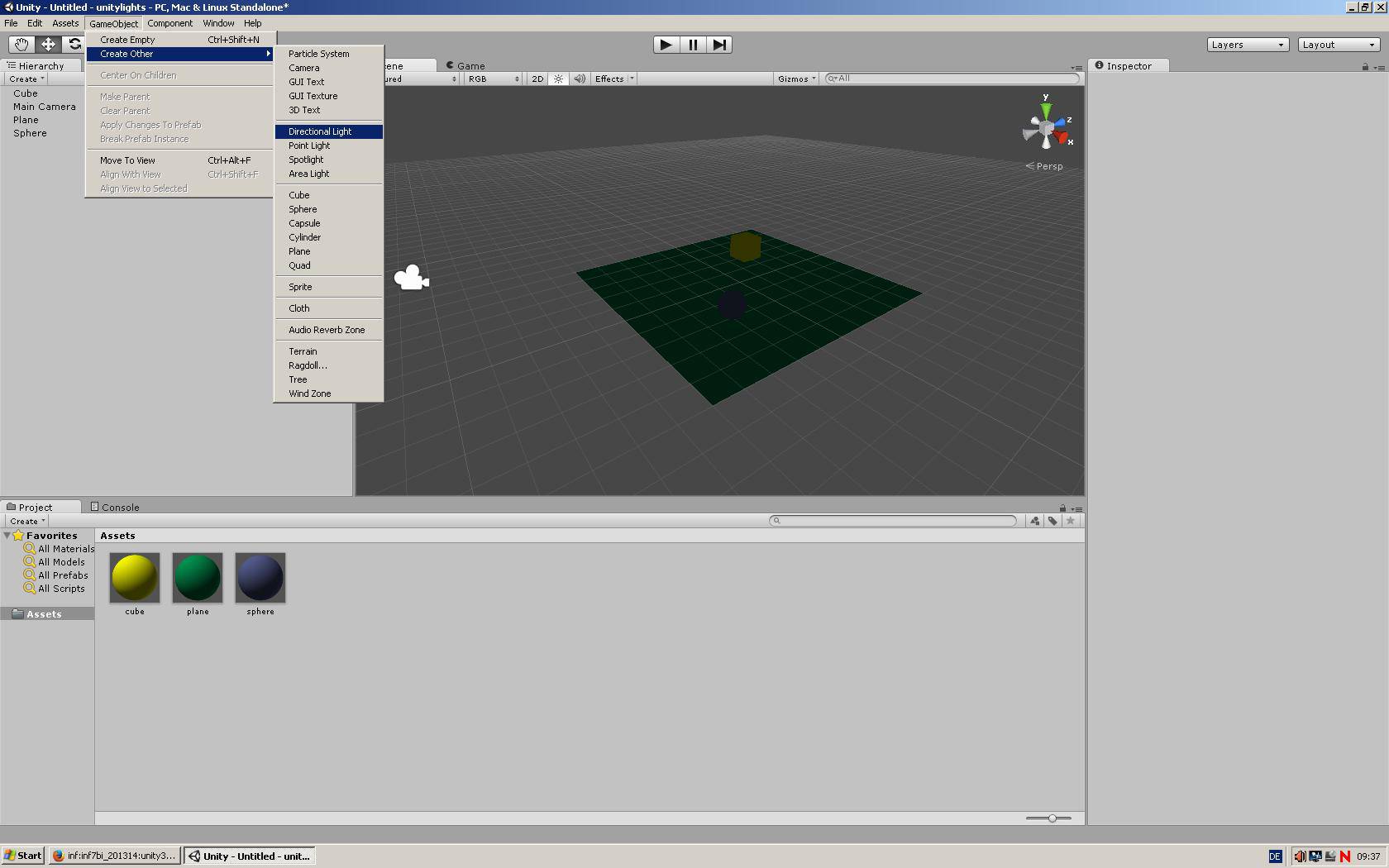
Task: Select the Move tool in toolbar
Action: pyautogui.click(x=48, y=45)
